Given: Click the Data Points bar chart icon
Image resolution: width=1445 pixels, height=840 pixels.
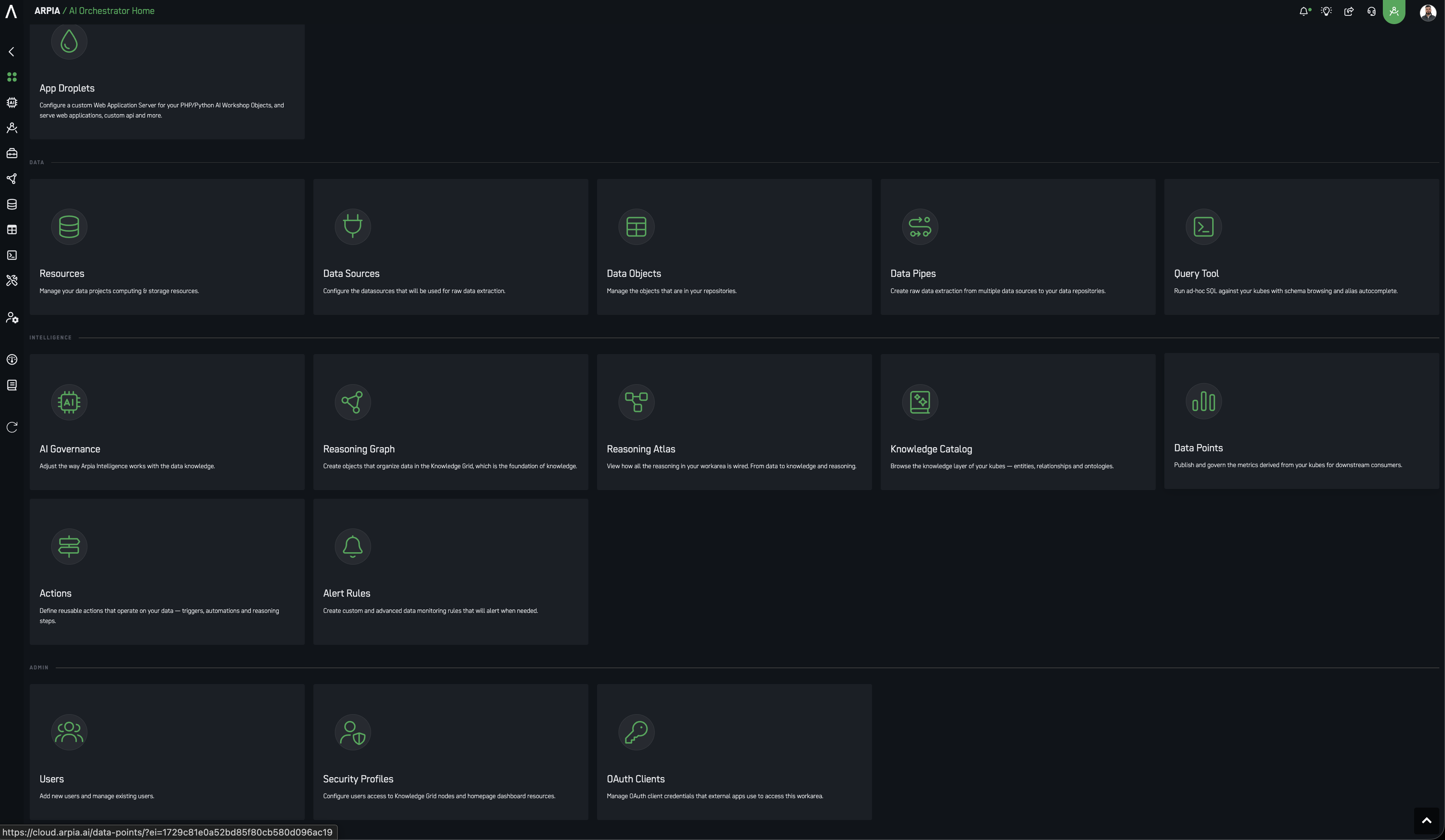Looking at the screenshot, I should [1204, 401].
